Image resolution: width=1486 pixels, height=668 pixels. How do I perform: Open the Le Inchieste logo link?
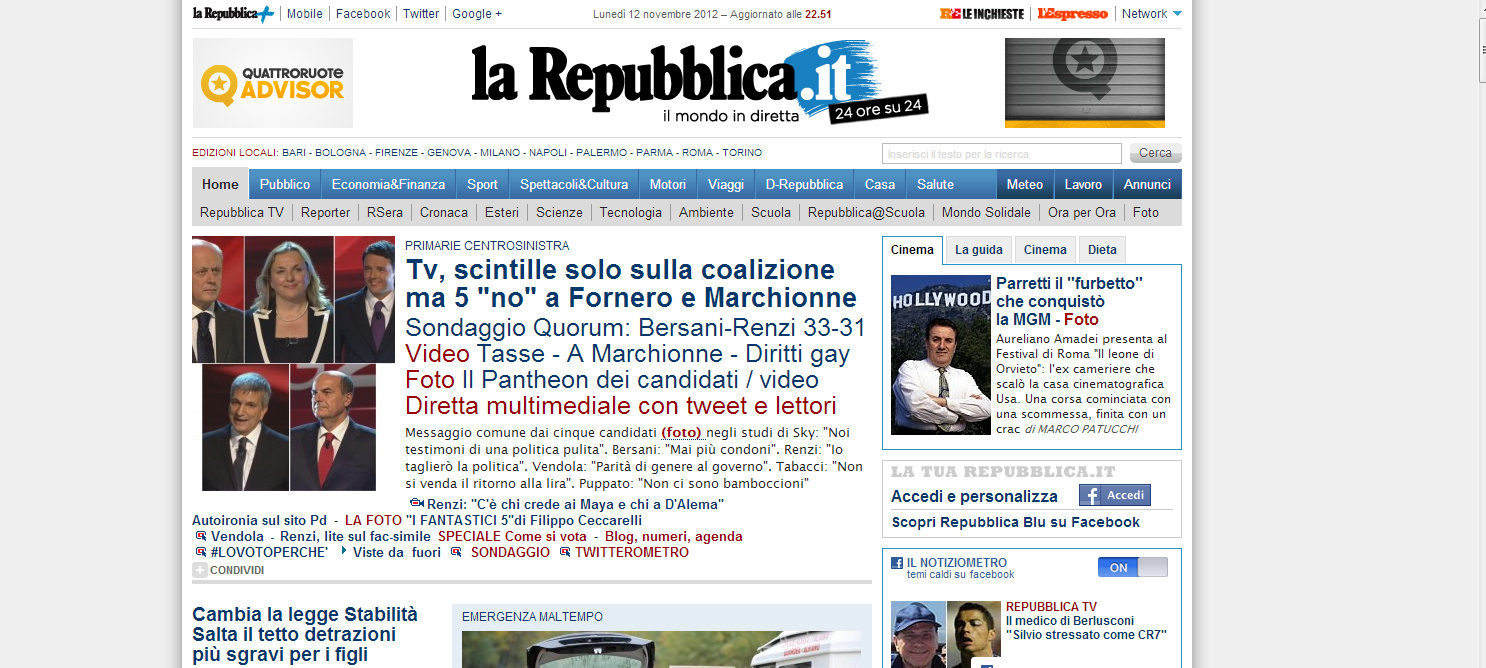[x=981, y=14]
